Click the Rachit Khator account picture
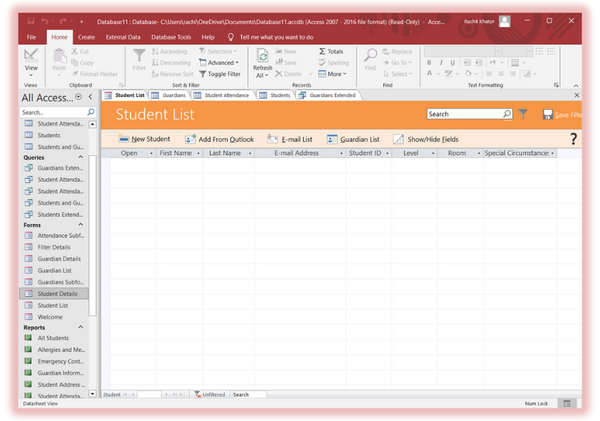 point(505,21)
